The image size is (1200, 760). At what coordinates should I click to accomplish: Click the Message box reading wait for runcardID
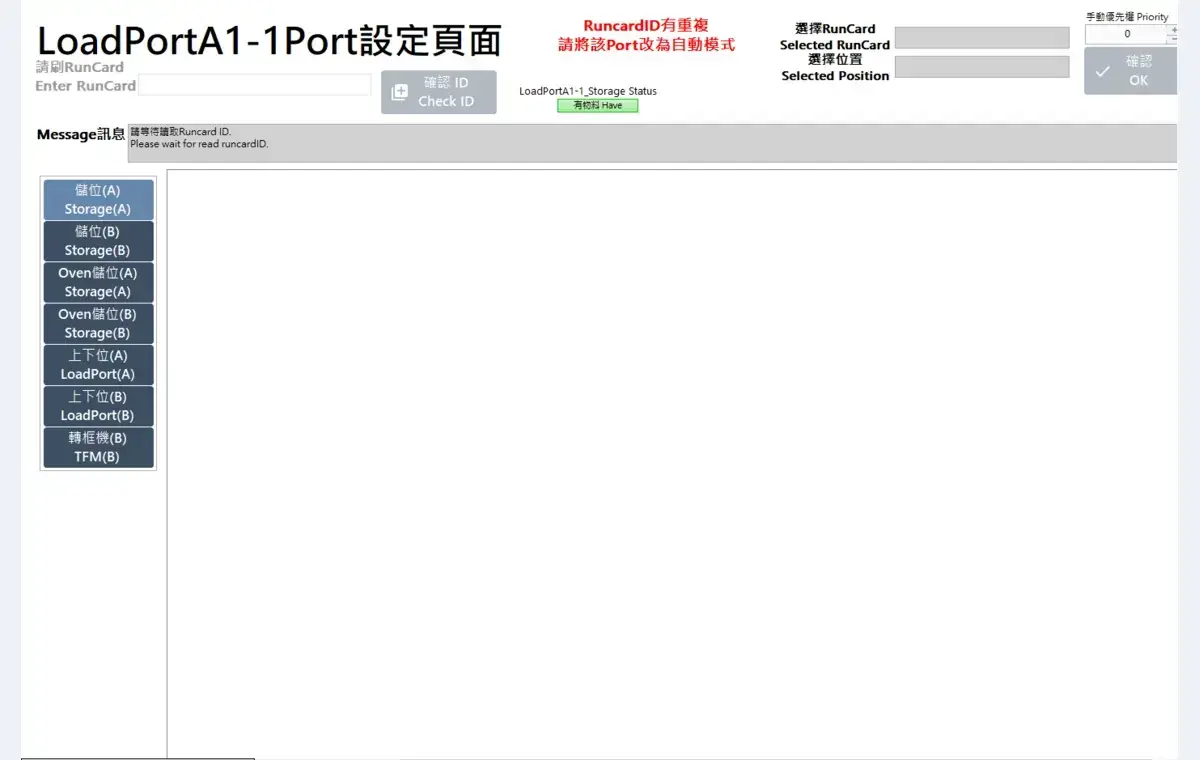(x=652, y=143)
